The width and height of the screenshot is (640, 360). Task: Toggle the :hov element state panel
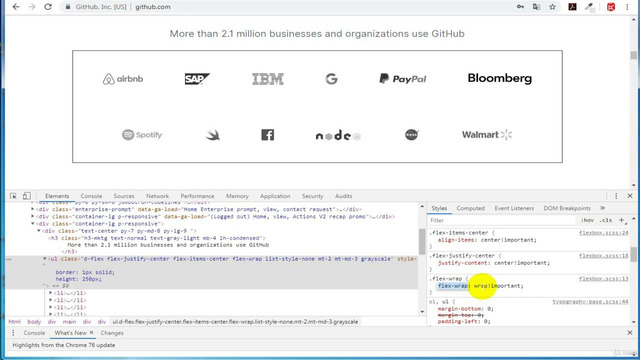pyautogui.click(x=587, y=220)
